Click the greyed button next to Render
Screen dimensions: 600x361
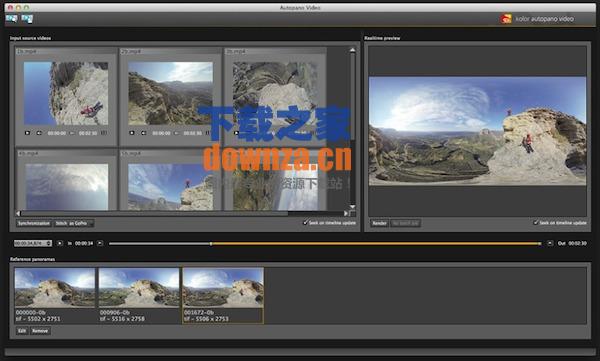click(406, 223)
